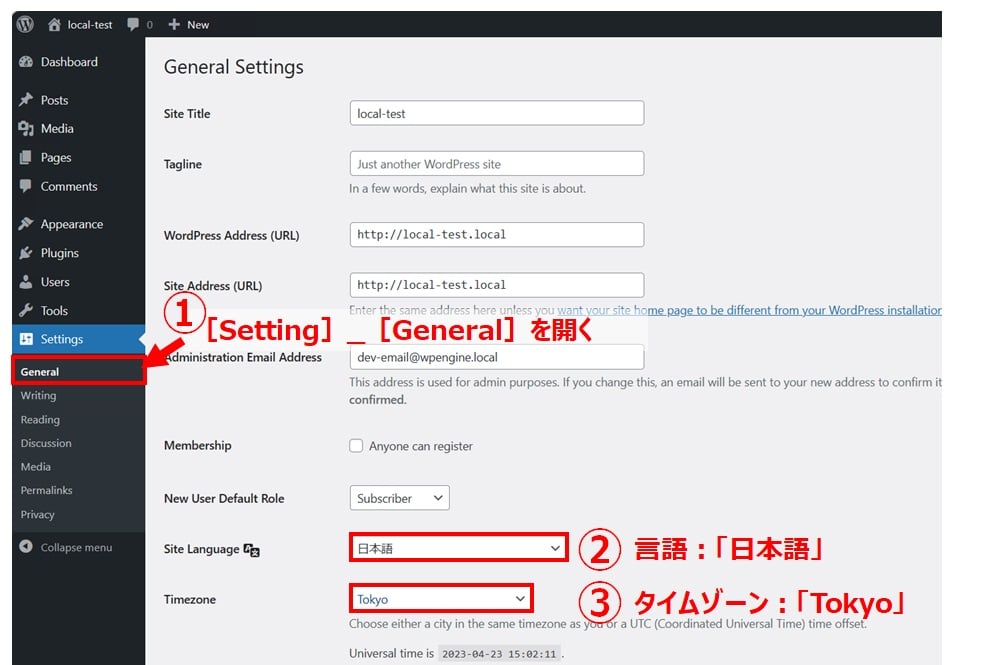The width and height of the screenshot is (1000, 665).
Task: Enable the Anyone can register checkbox
Action: coord(356,446)
